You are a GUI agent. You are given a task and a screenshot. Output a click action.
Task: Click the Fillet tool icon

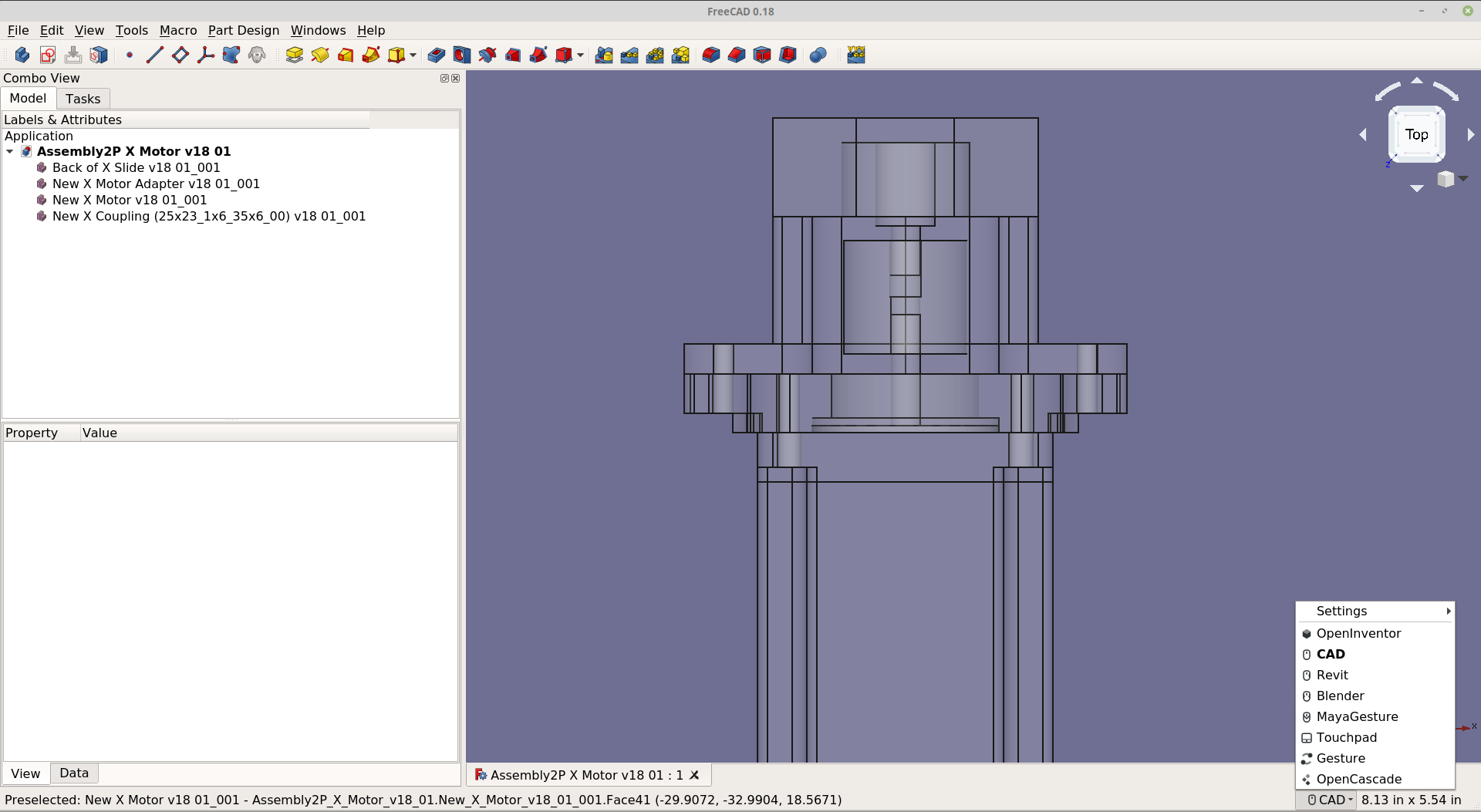coord(711,55)
